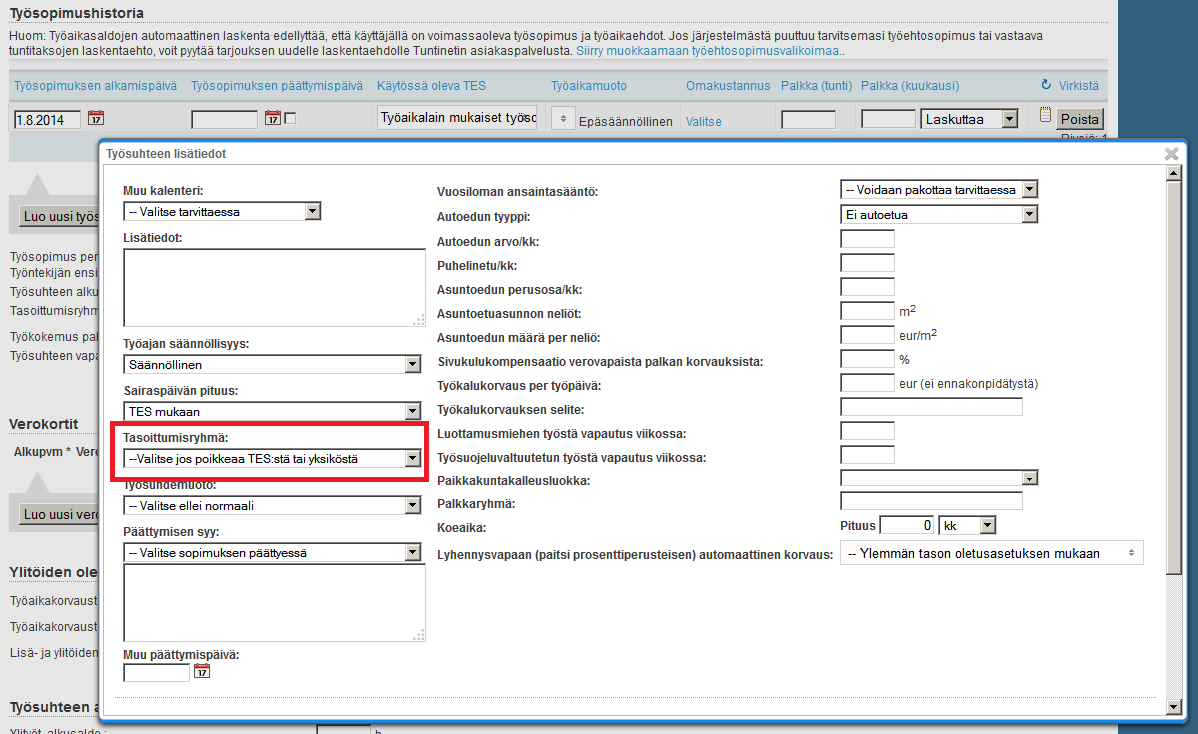This screenshot has height=734, width=1198.
Task: Click dialog scrollbar down arrow
Action: tap(1174, 707)
